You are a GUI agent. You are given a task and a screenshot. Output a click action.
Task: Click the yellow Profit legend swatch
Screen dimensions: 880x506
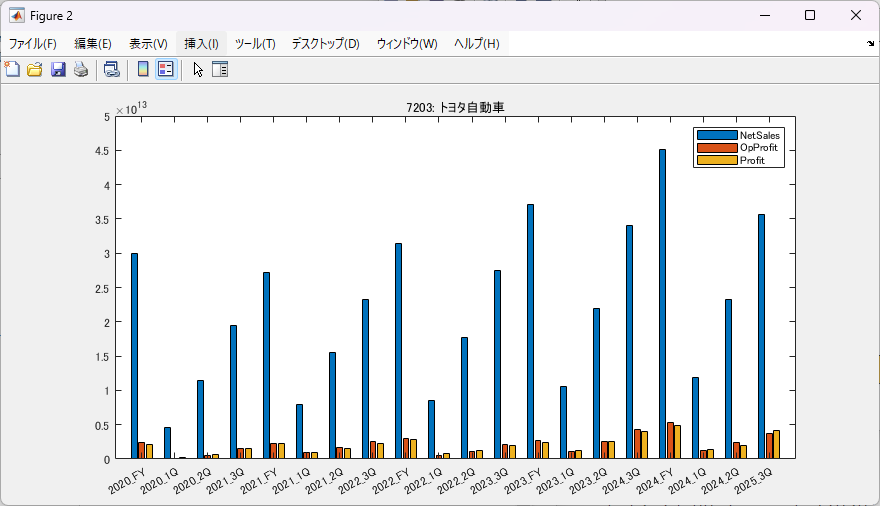717,160
